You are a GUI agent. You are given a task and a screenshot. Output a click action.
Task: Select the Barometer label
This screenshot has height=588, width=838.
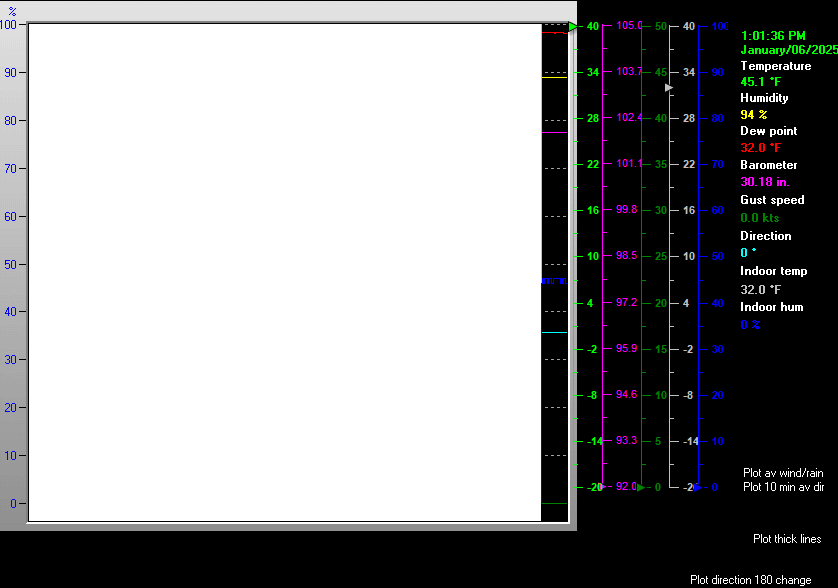point(769,165)
